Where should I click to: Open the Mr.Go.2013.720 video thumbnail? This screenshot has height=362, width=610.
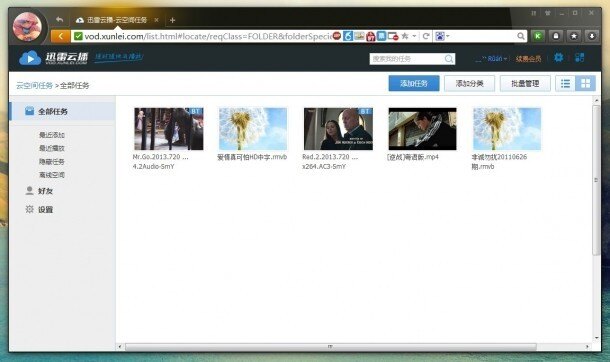168,129
